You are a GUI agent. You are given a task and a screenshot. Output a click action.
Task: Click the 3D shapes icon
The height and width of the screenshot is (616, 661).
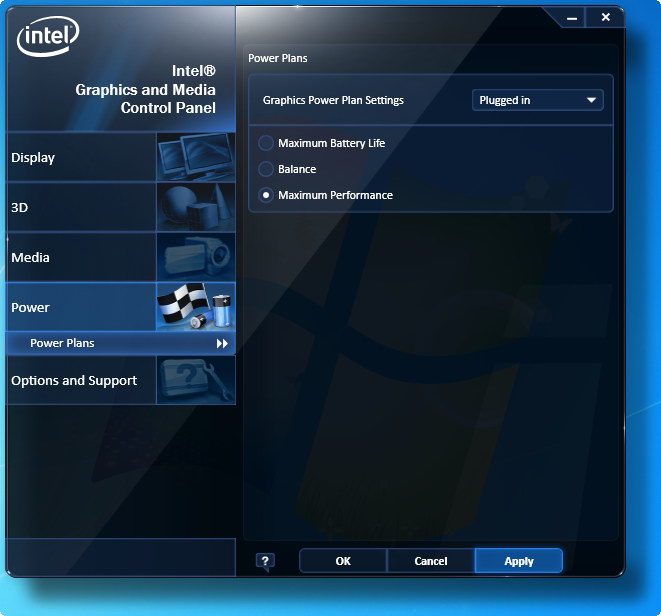196,207
